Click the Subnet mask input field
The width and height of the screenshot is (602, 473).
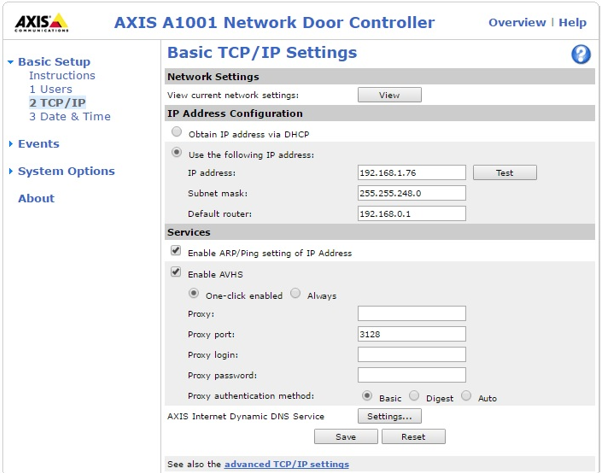tap(412, 193)
